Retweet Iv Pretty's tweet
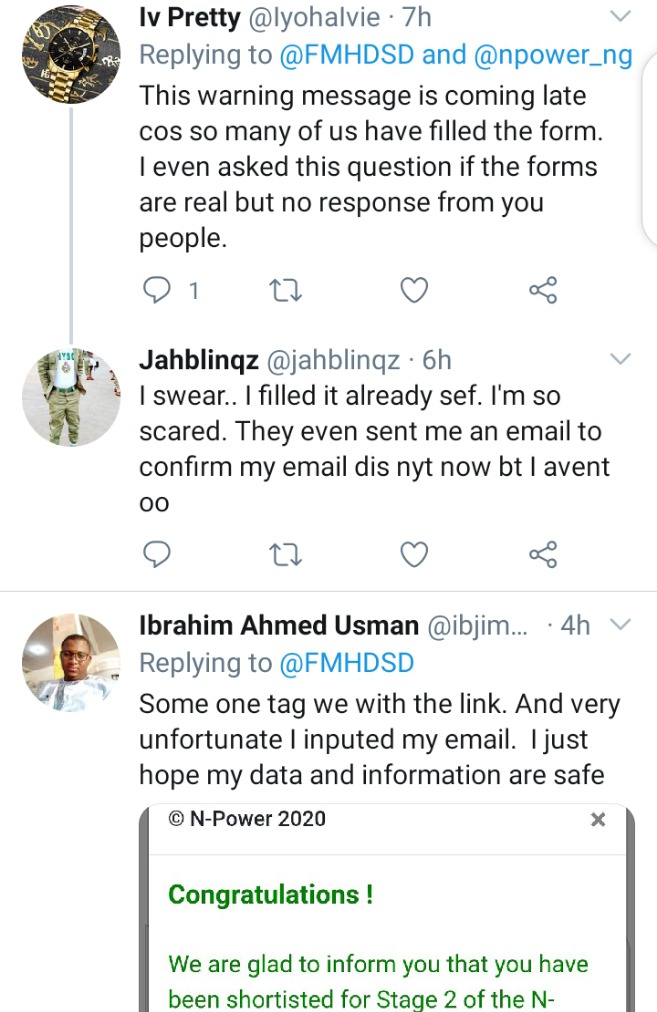This screenshot has width=657, height=1012. pos(285,290)
